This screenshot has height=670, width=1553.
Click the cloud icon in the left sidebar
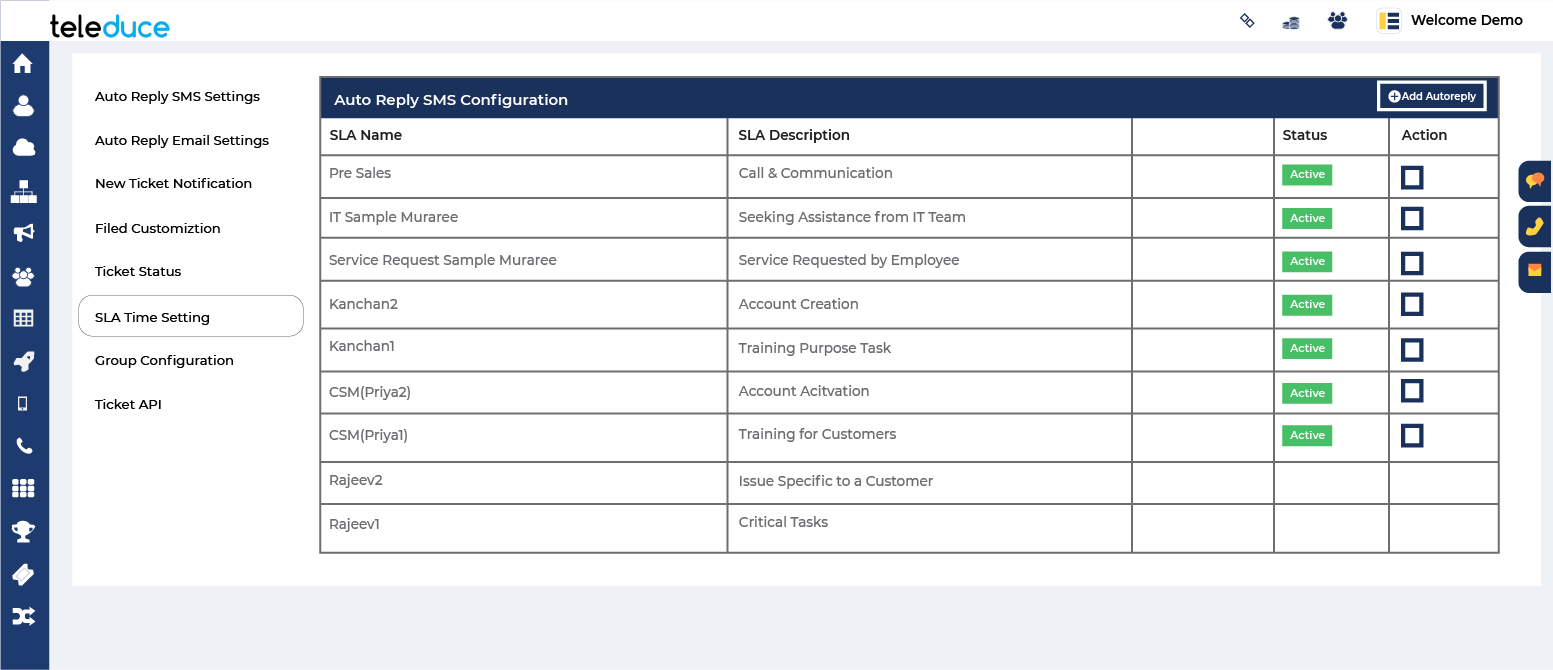pyautogui.click(x=24, y=147)
